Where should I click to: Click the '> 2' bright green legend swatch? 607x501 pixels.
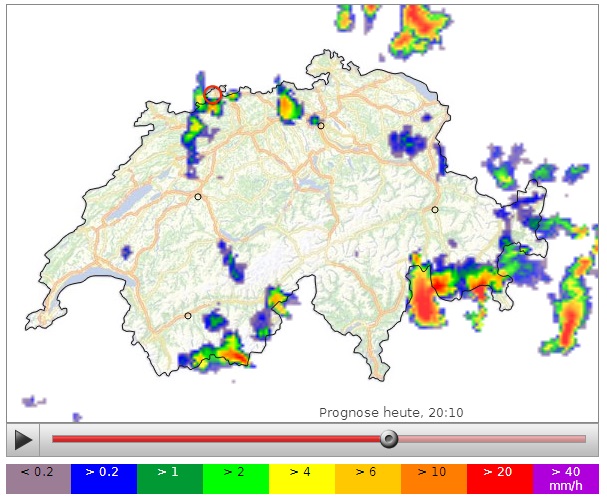[x=236, y=479]
